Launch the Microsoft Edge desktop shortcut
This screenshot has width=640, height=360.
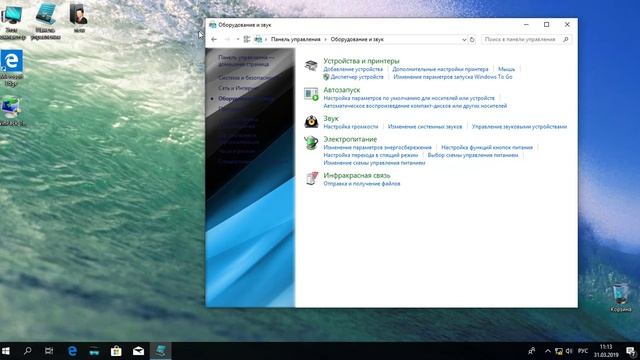point(11,68)
